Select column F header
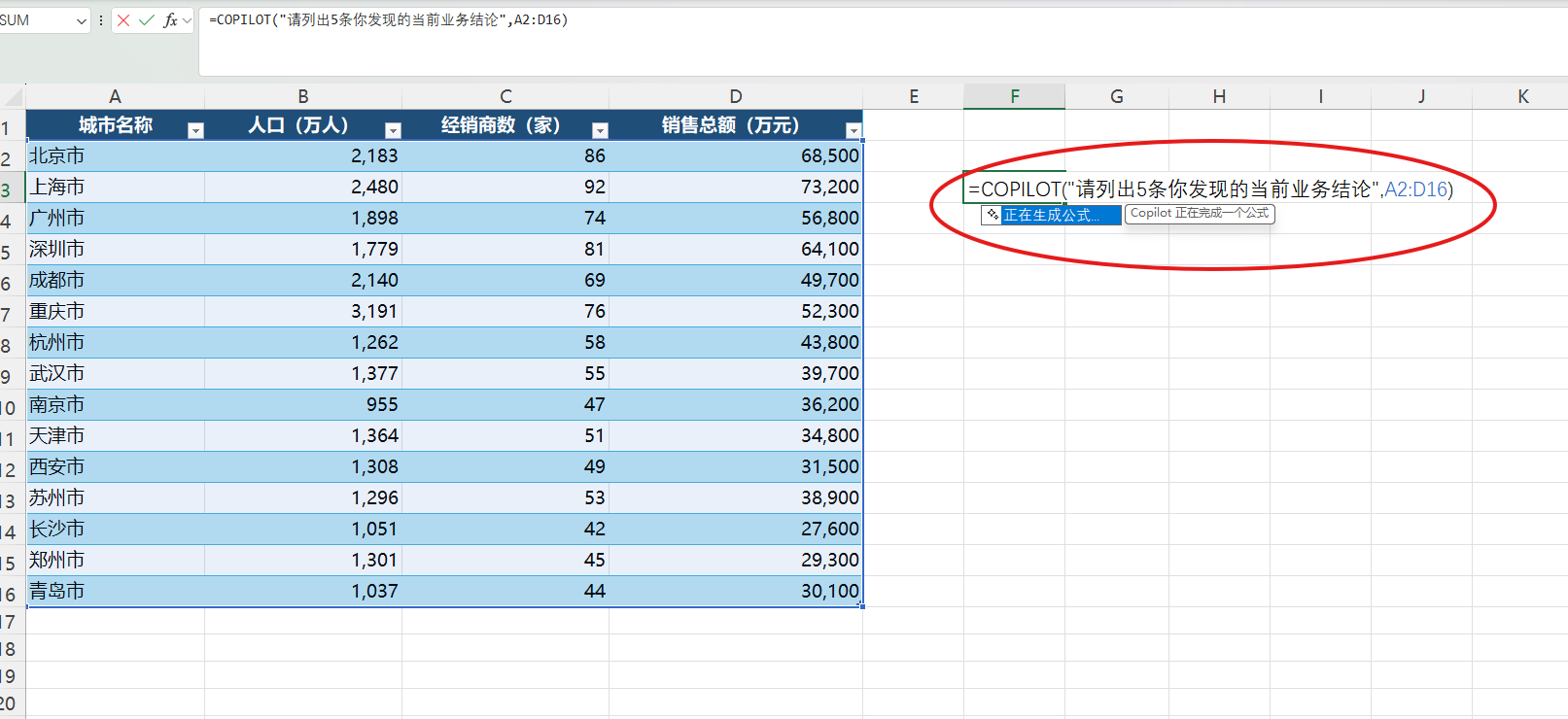The height and width of the screenshot is (719, 1568). tap(1015, 96)
